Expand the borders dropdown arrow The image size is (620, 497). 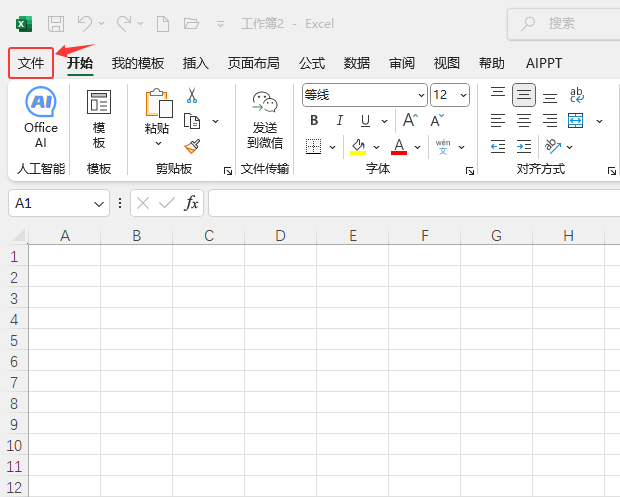333,147
